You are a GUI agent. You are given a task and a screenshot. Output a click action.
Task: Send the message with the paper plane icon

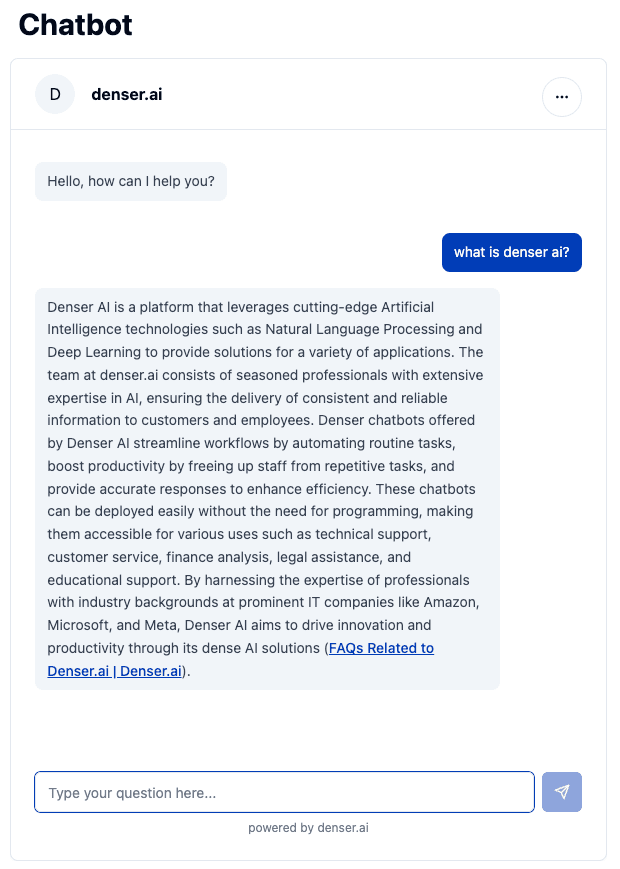click(x=561, y=791)
